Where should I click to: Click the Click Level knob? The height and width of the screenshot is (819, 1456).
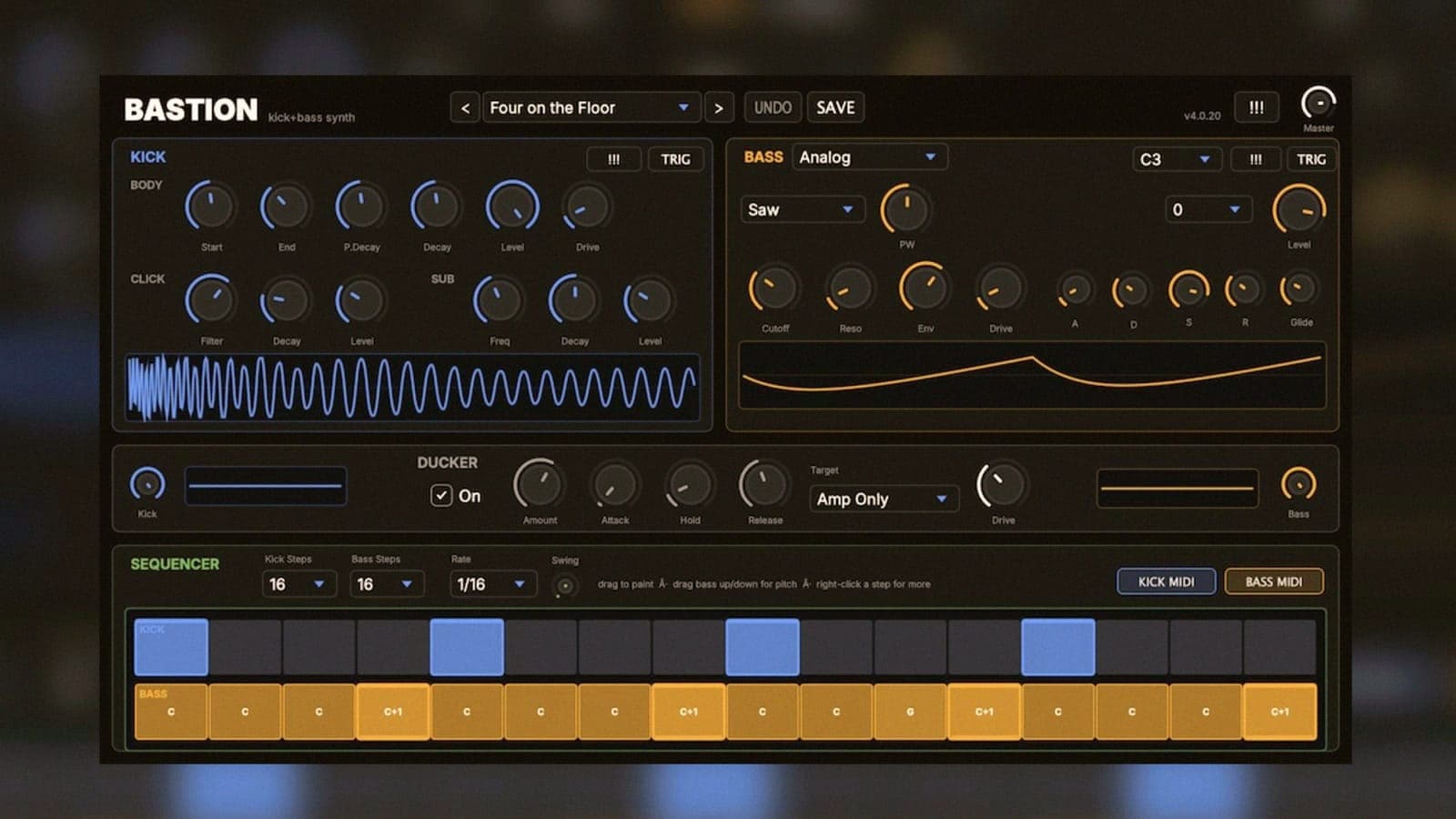(x=361, y=300)
